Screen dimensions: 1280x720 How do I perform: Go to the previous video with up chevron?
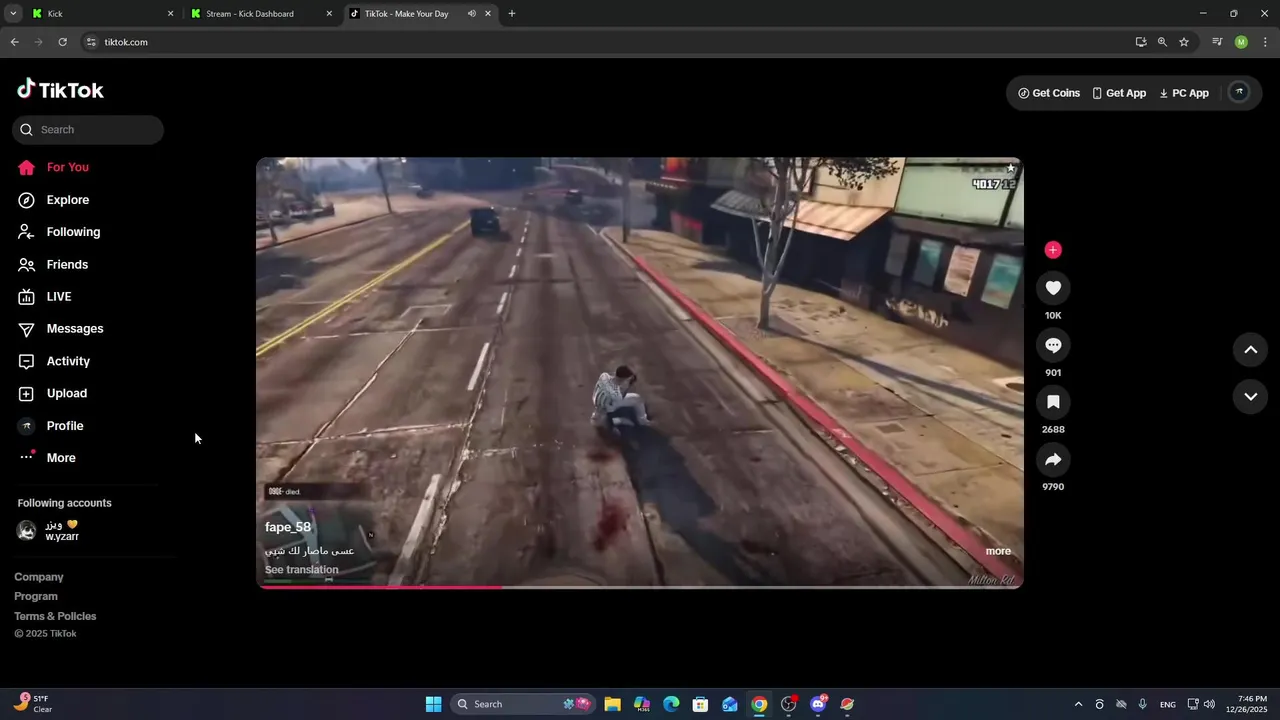coord(1250,350)
